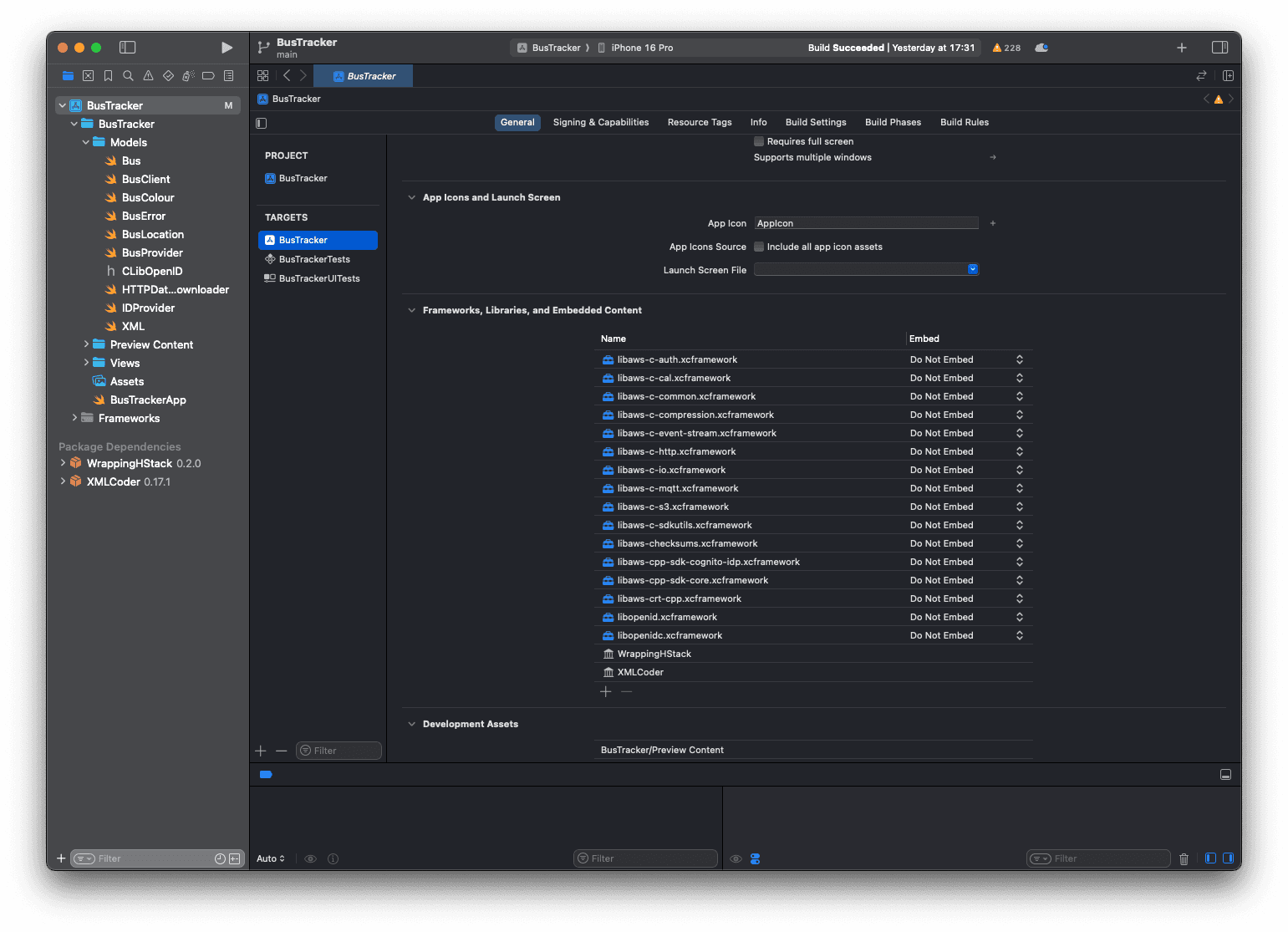
Task: Expand the Views folder
Action: [85, 363]
